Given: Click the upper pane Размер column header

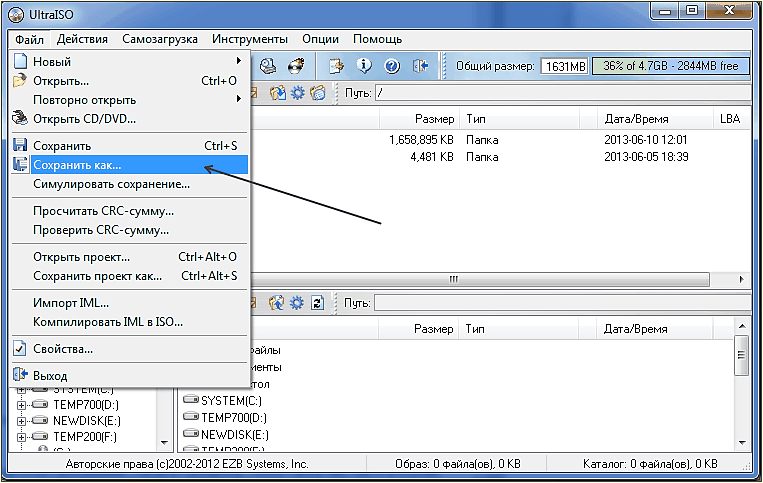Looking at the screenshot, I should click(419, 119).
